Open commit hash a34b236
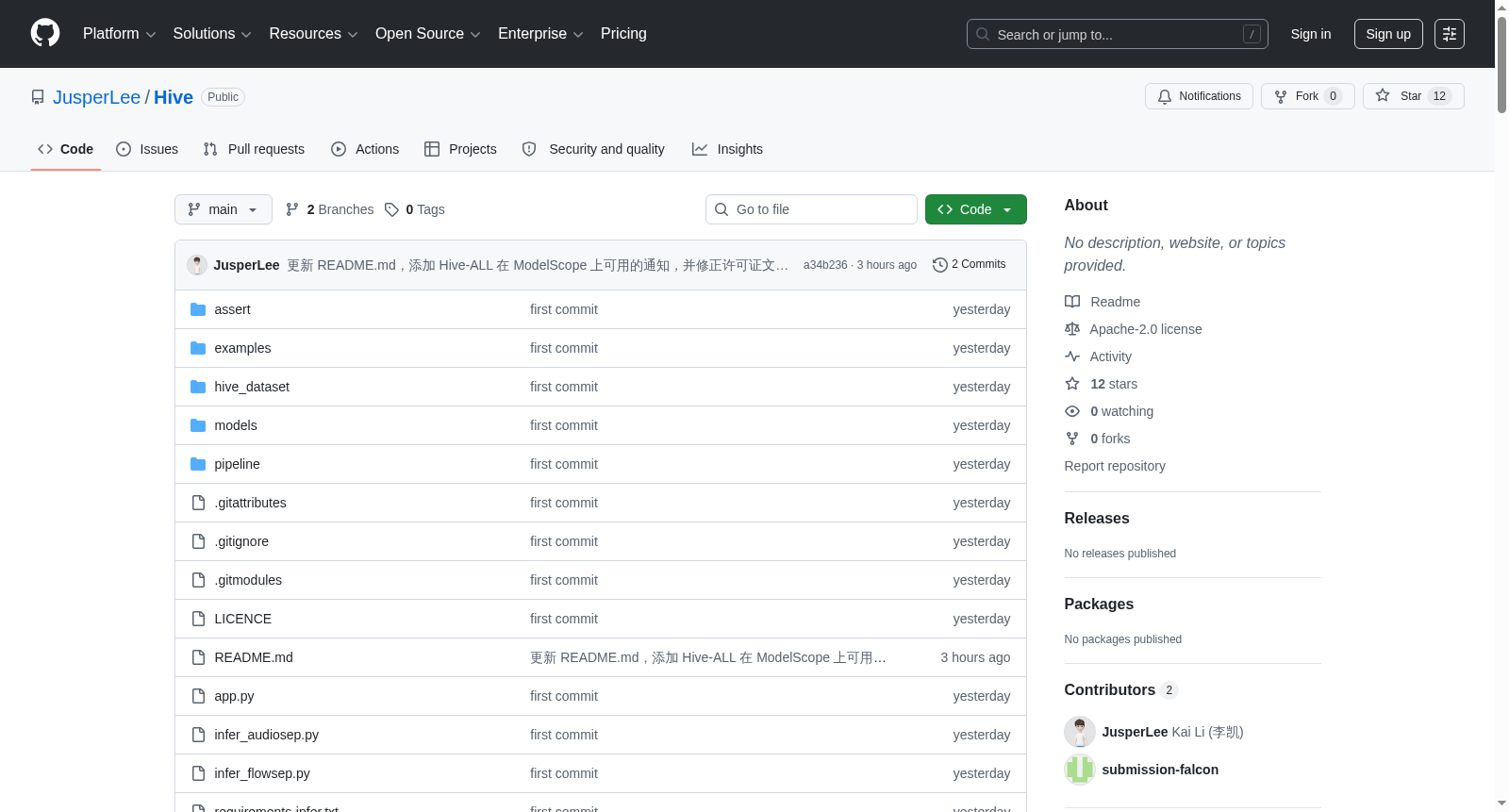The height and width of the screenshot is (812, 1509). [x=825, y=265]
